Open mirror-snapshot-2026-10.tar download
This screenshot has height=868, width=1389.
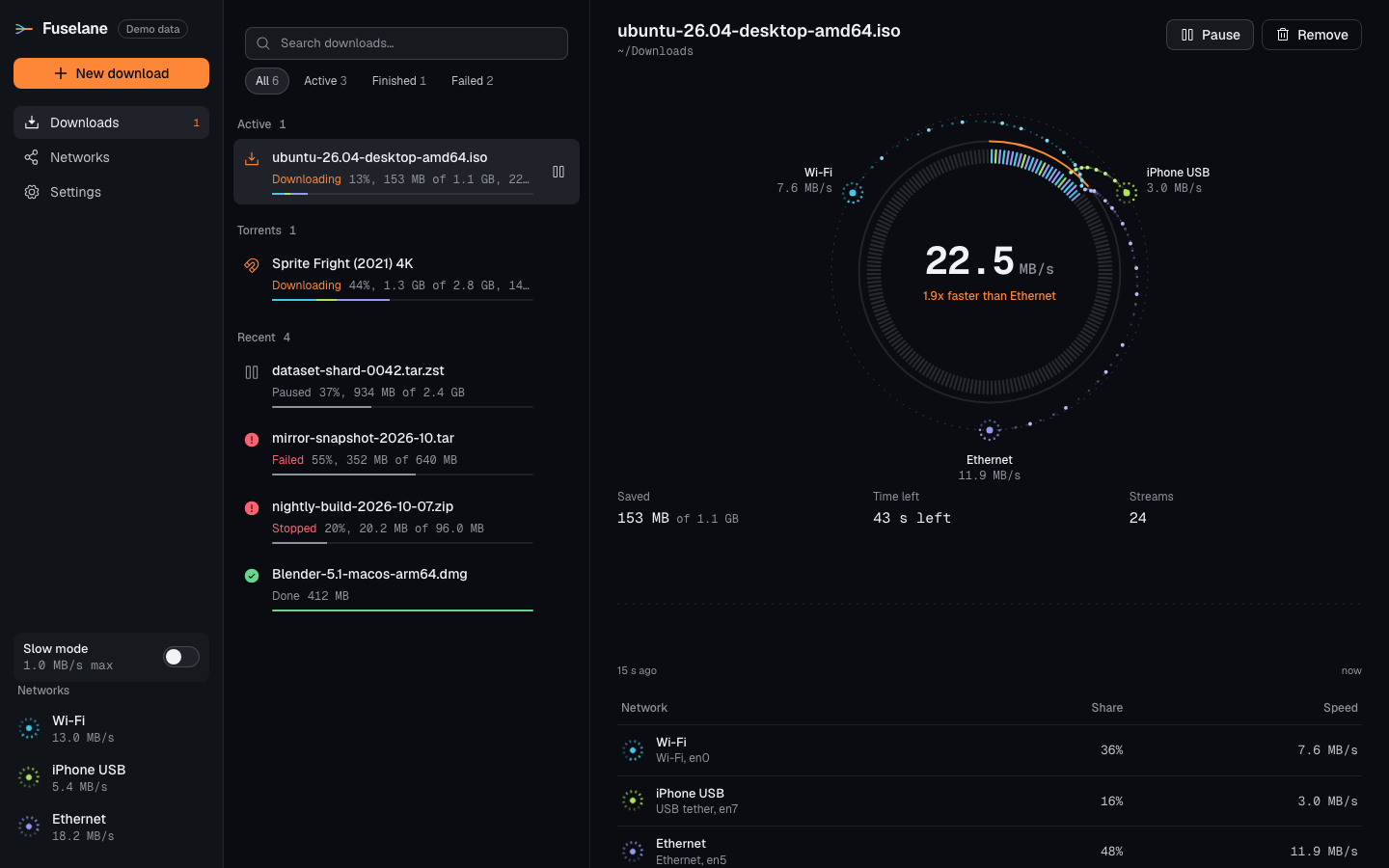pyautogui.click(x=406, y=452)
